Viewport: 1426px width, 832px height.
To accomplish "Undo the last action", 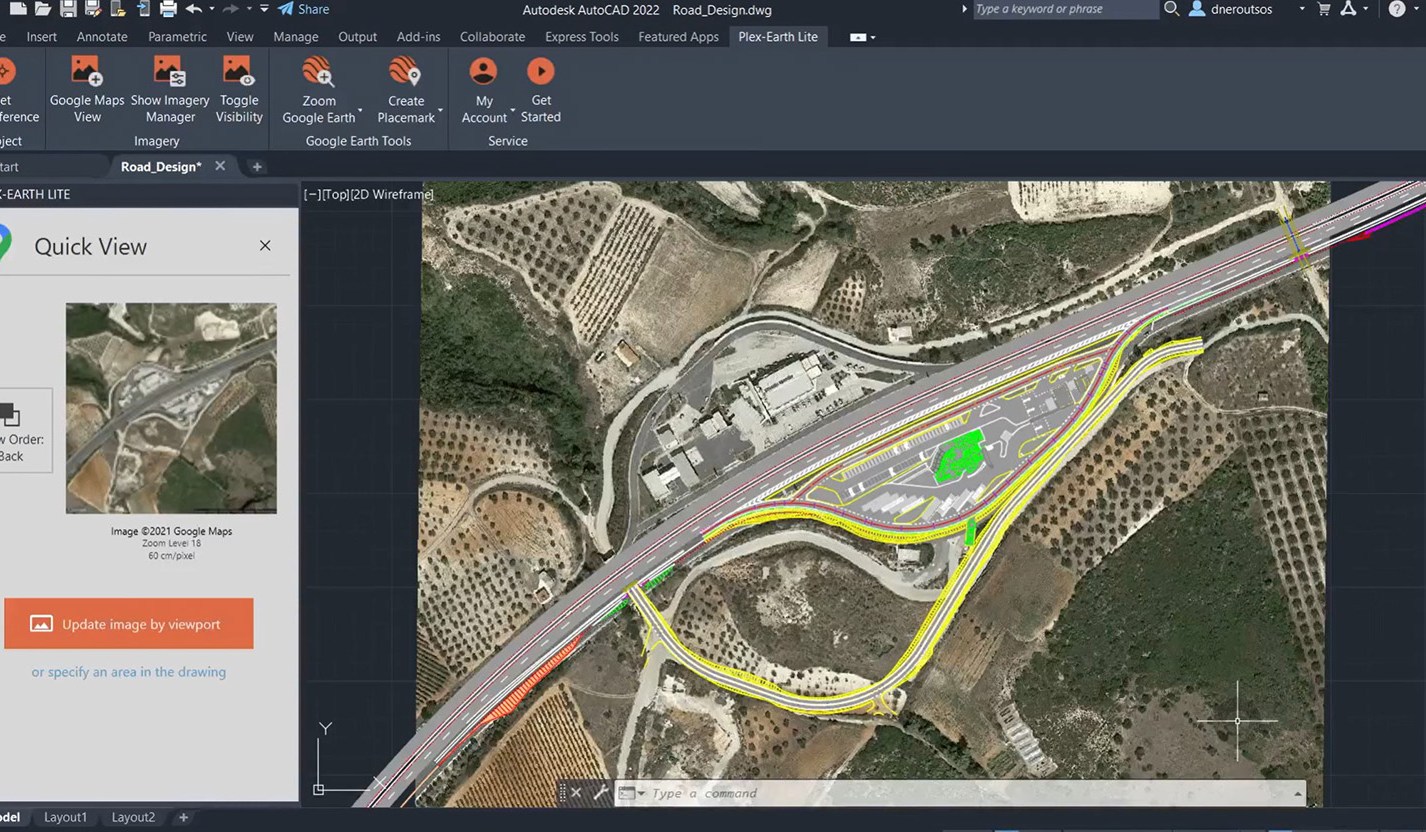I will [x=194, y=9].
